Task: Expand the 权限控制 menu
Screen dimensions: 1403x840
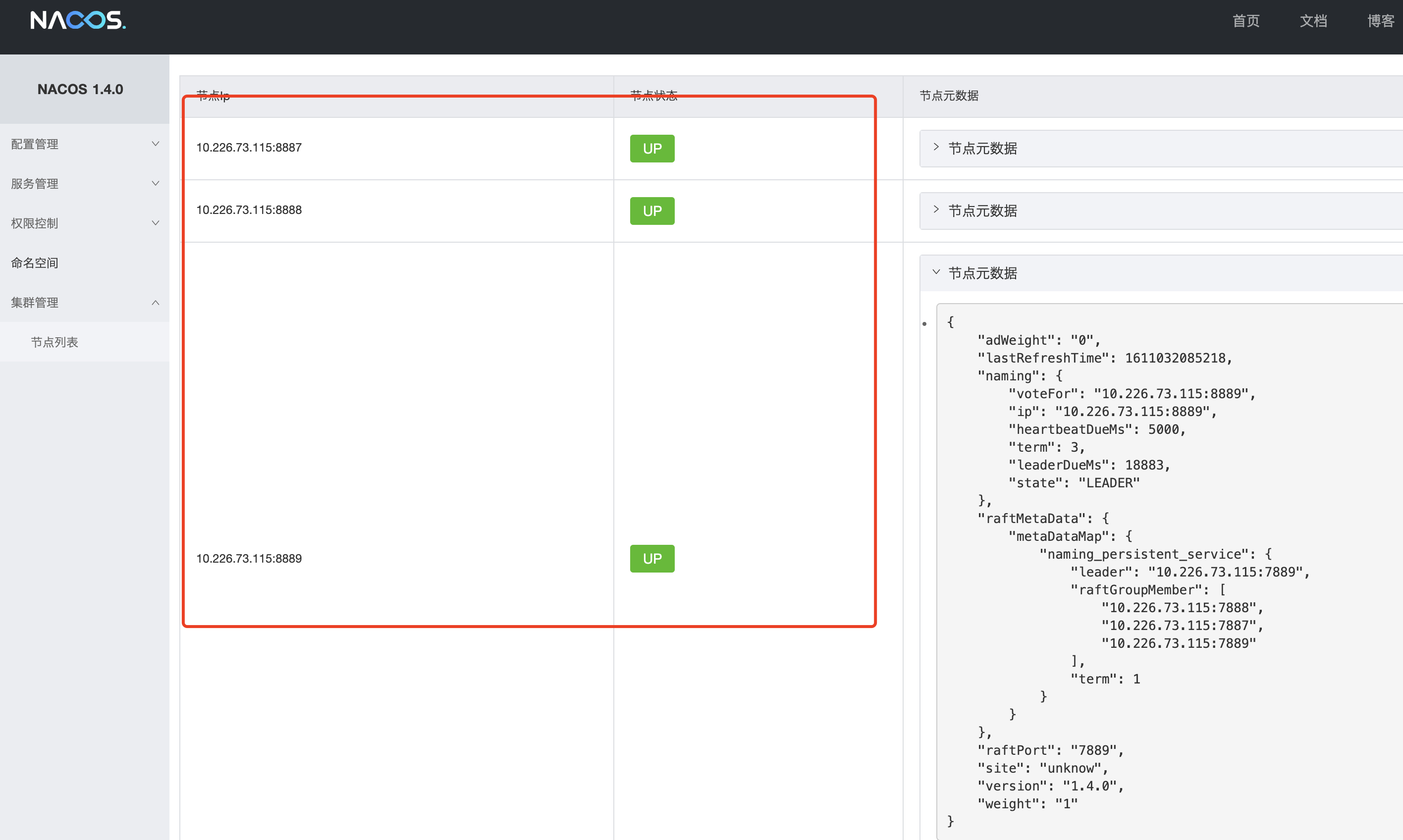Action: (84, 223)
